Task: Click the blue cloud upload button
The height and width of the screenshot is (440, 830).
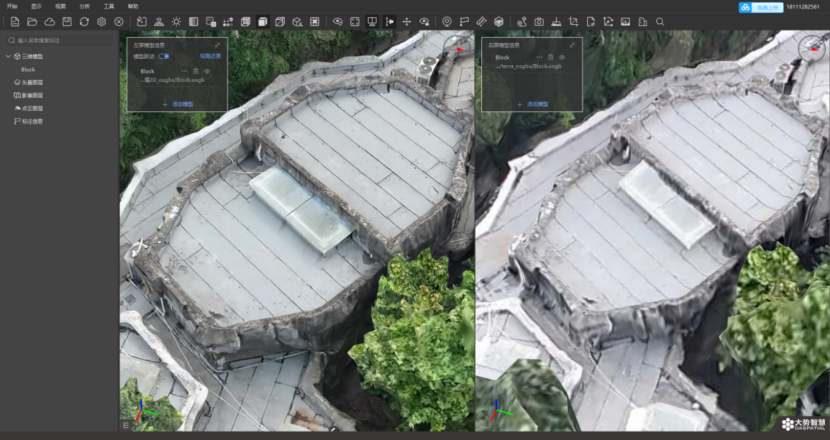Action: [761, 7]
